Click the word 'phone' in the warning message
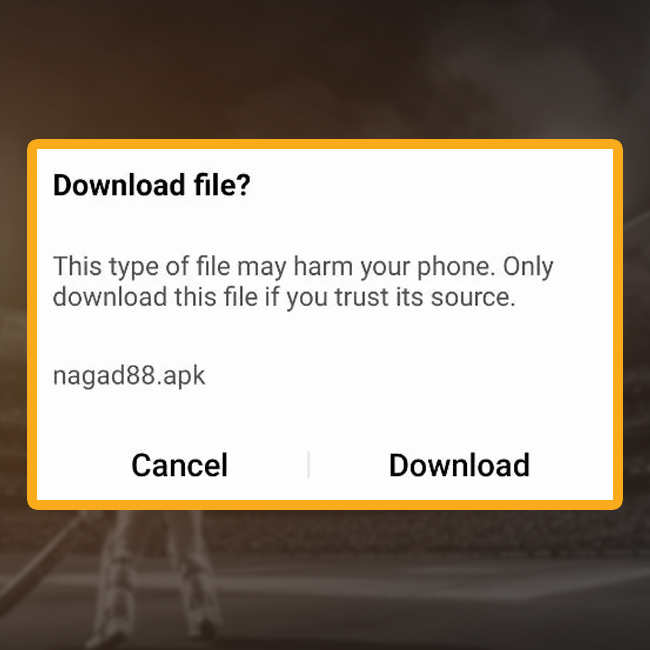Image resolution: width=650 pixels, height=650 pixels. coord(456,267)
